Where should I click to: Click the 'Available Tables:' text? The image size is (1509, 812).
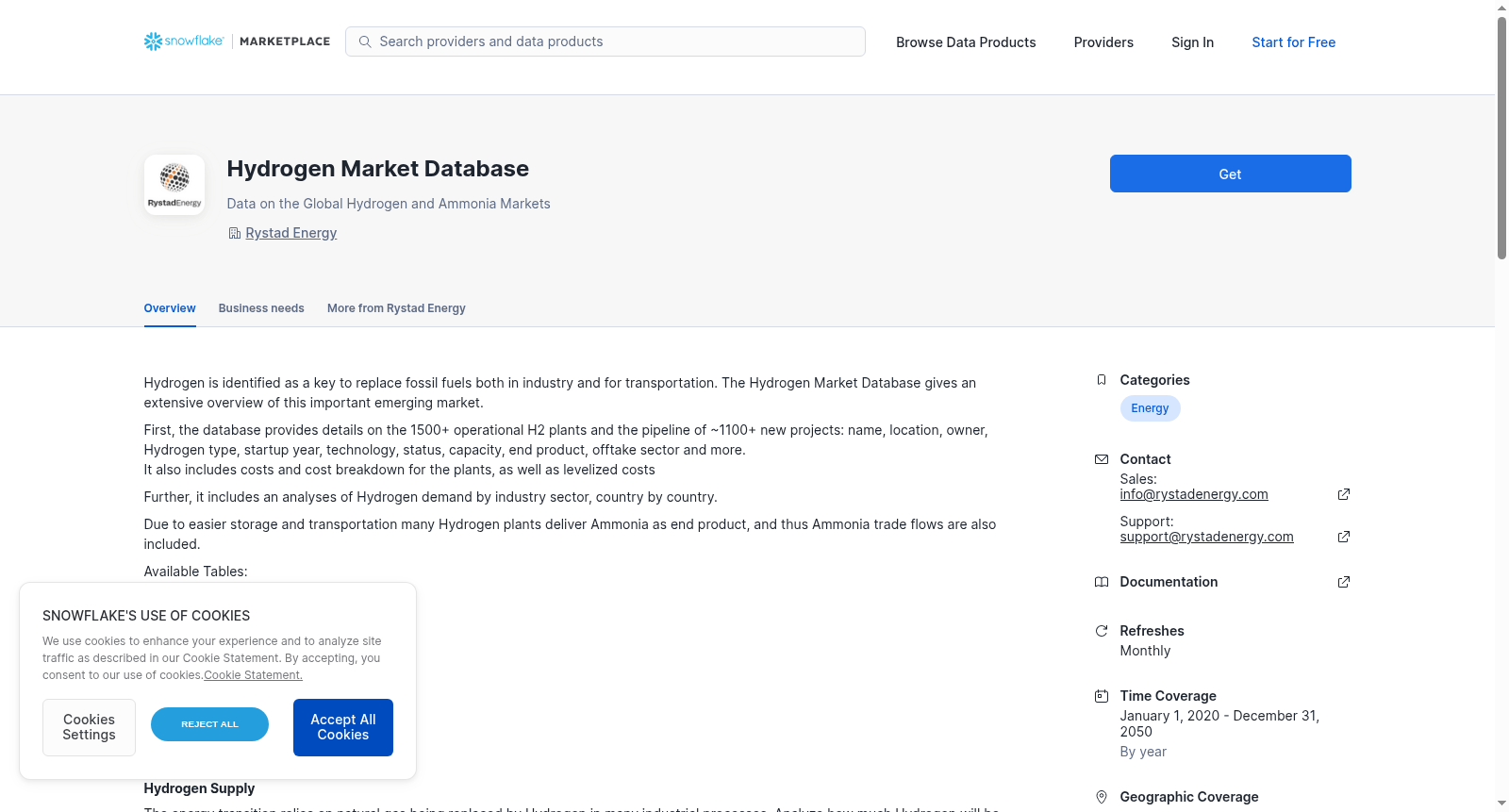click(195, 572)
